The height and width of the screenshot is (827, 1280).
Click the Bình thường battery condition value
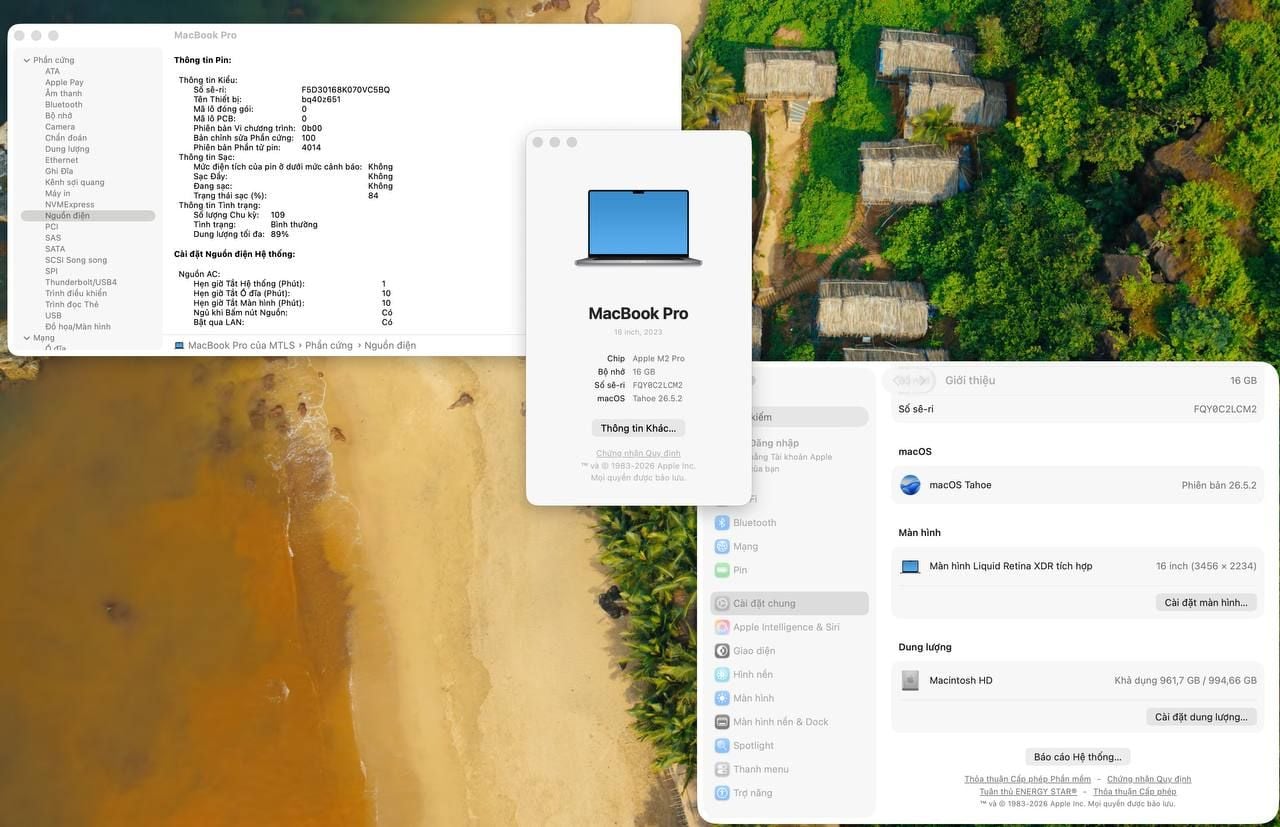[294, 225]
